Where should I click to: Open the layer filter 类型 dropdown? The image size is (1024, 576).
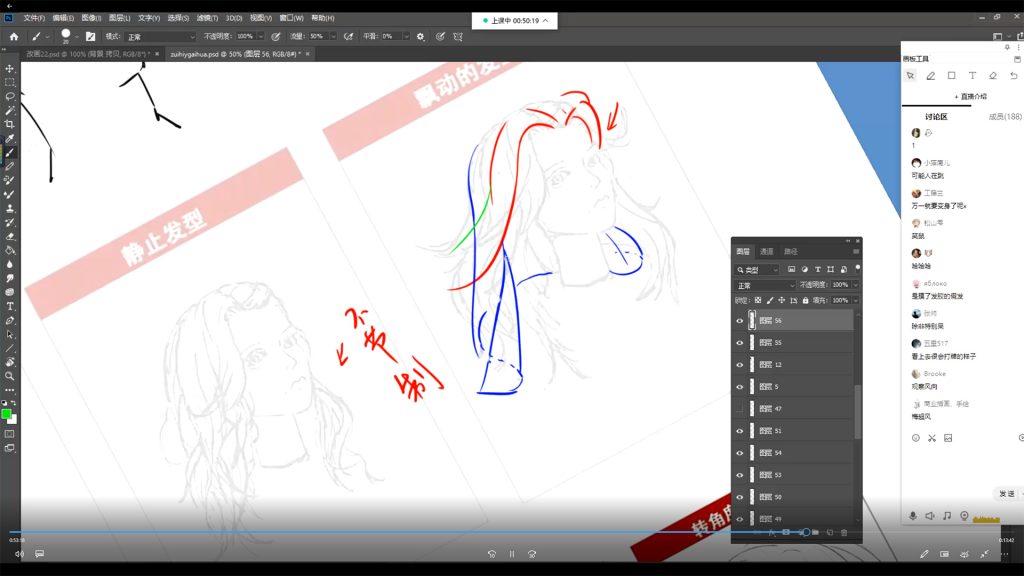pyautogui.click(x=758, y=270)
